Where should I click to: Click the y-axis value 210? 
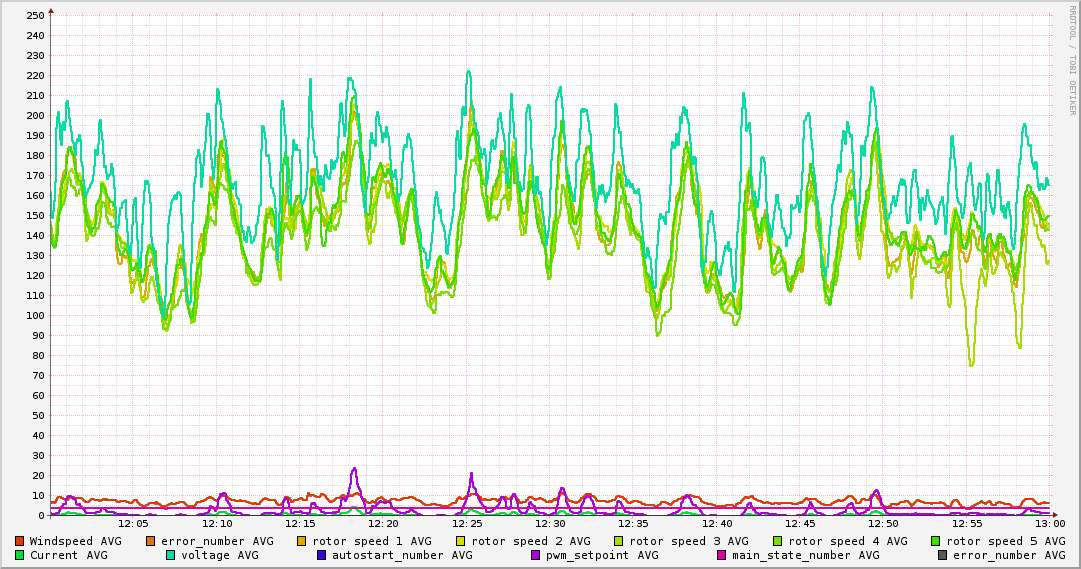(x=34, y=95)
